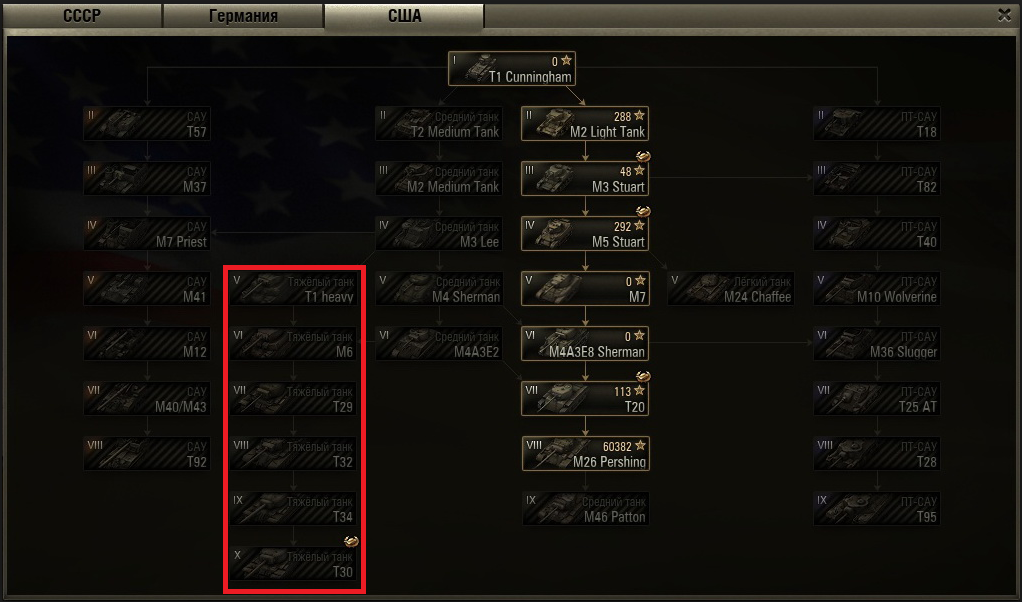
Task: Click the helmet icon above T20
Action: [643, 376]
